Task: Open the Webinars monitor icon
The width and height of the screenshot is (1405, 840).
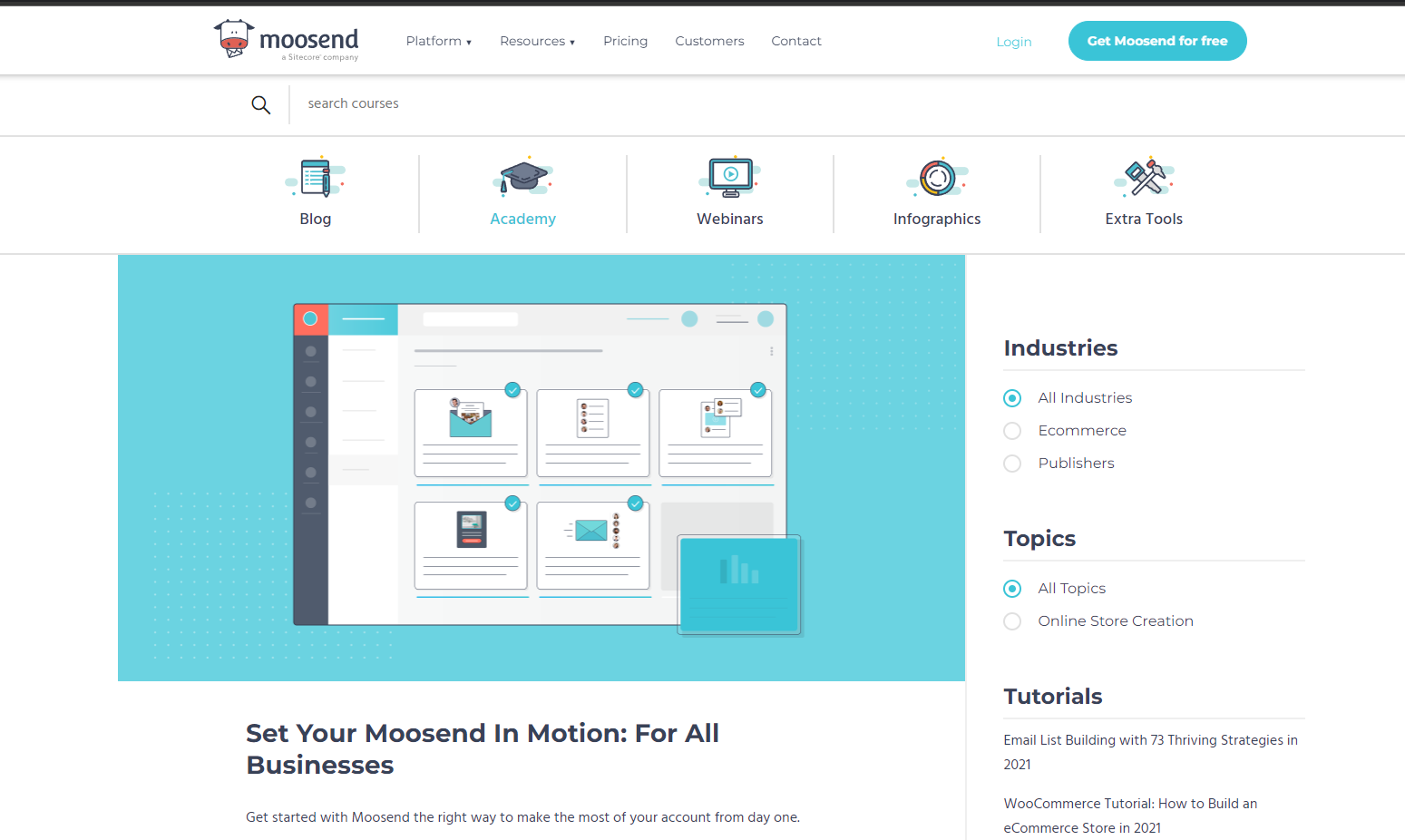Action: click(730, 176)
